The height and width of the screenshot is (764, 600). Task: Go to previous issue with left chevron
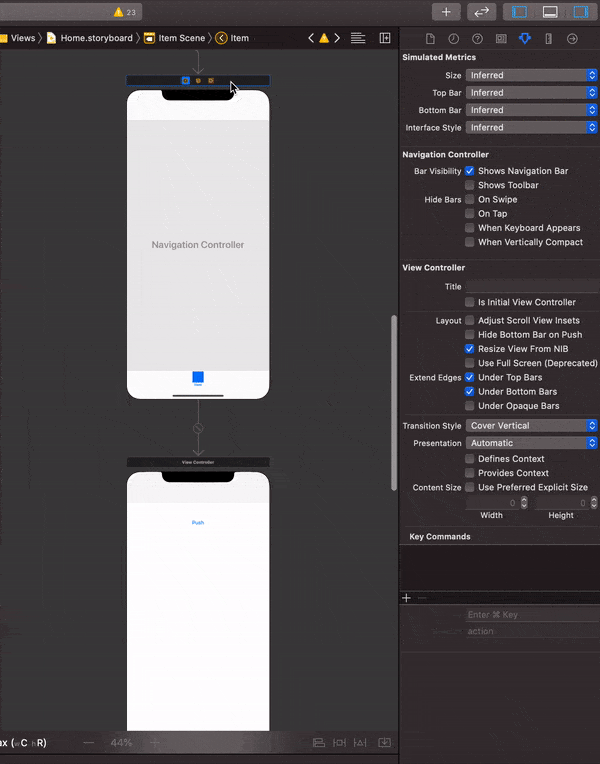tap(311, 38)
